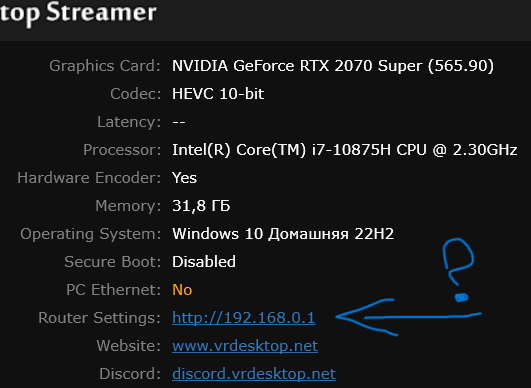Select the Intel Core i7-10875H processor text
Screen dimensions: 531x388
[344, 150]
